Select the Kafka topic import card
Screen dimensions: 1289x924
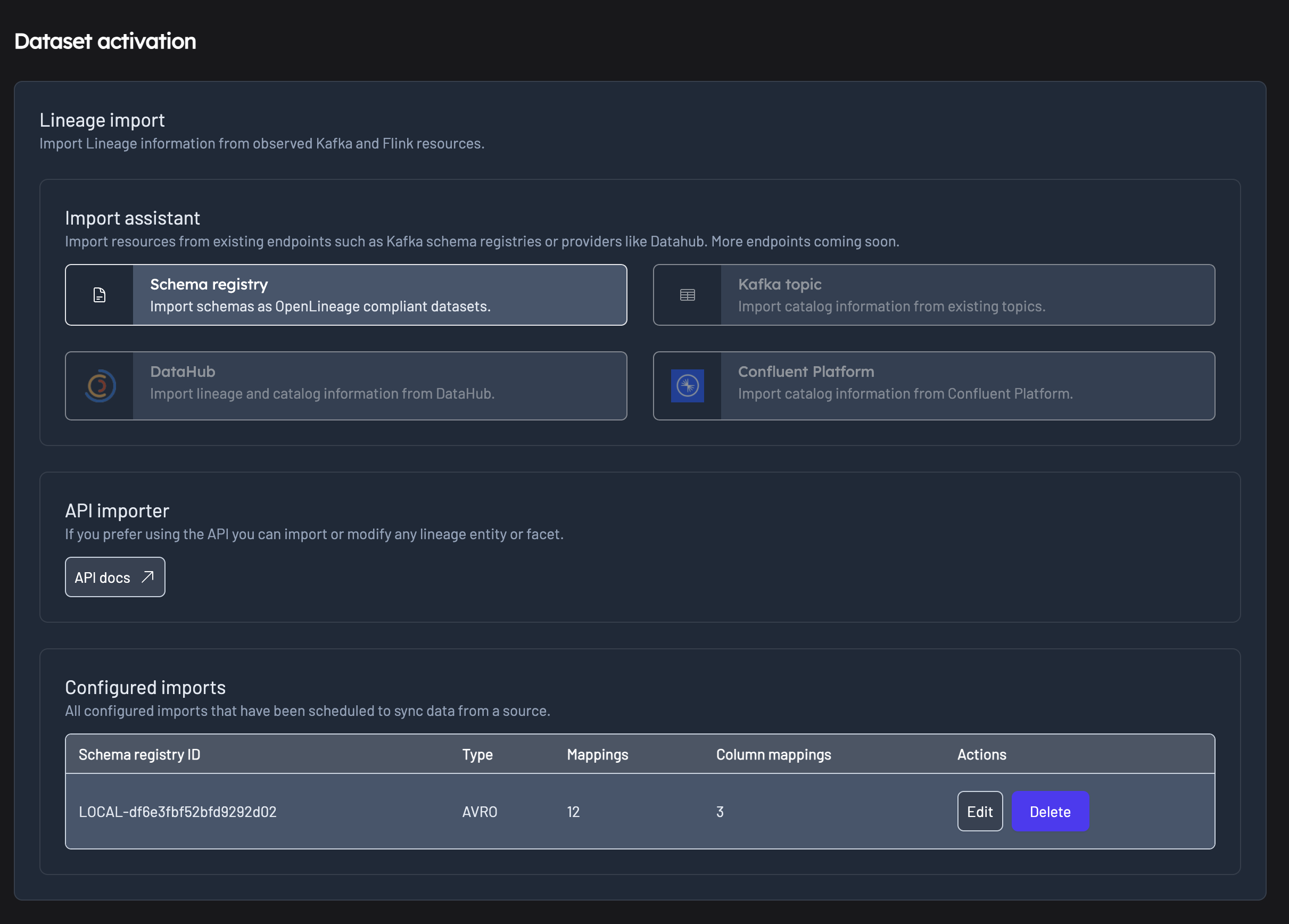(x=934, y=295)
